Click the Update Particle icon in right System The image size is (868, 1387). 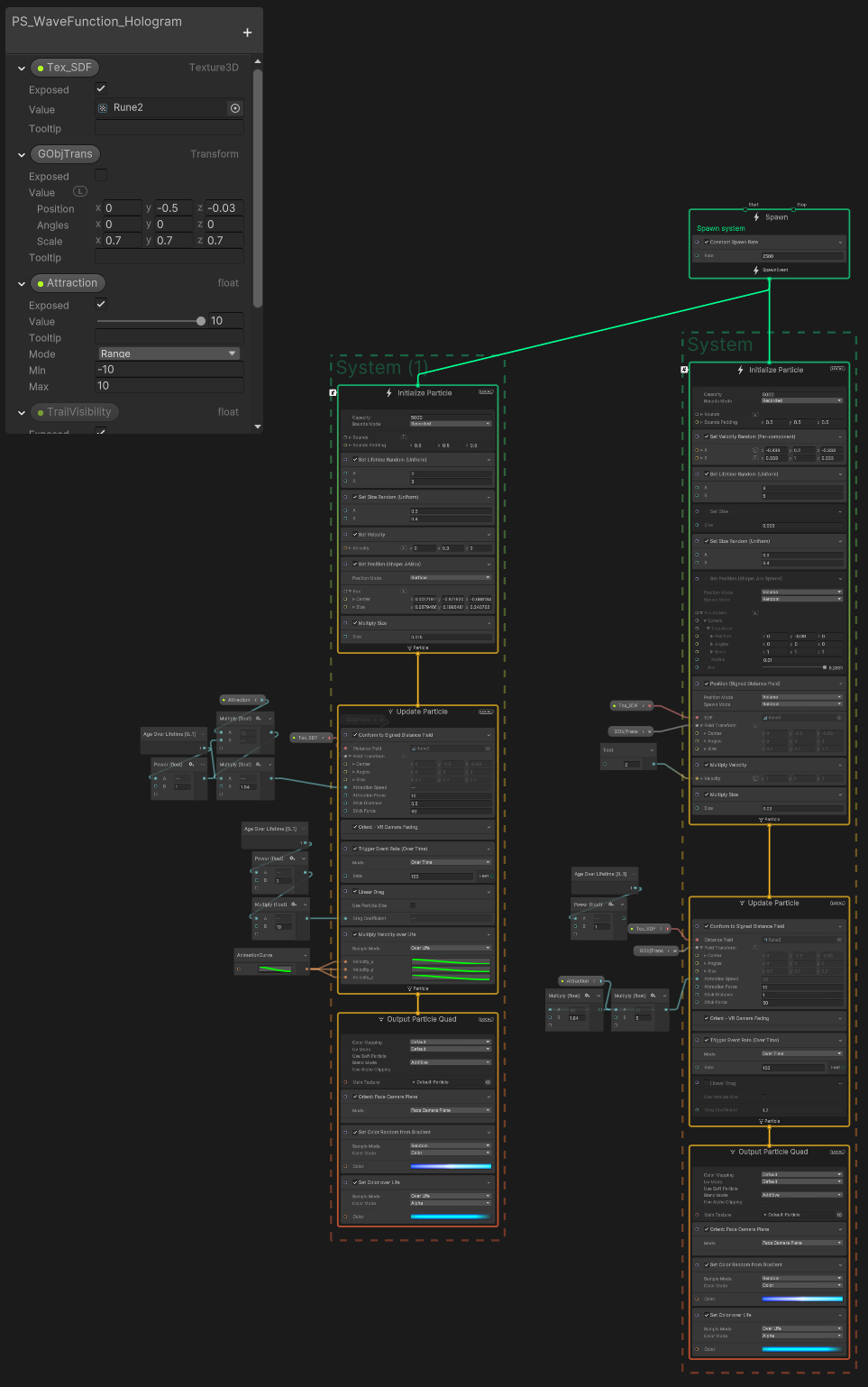[x=742, y=903]
